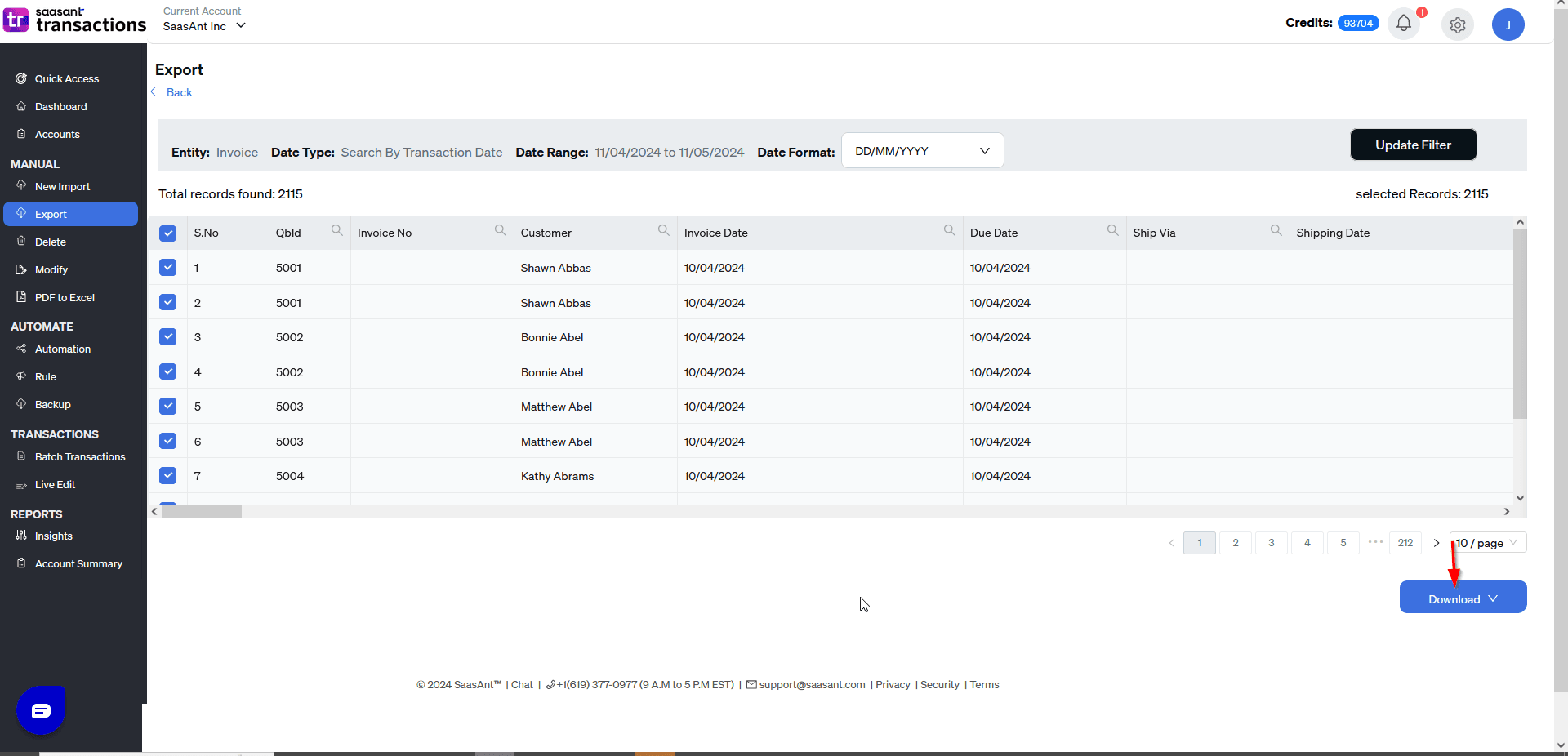Uncheck row 4 checkbox
The width and height of the screenshot is (1568, 756).
168,371
